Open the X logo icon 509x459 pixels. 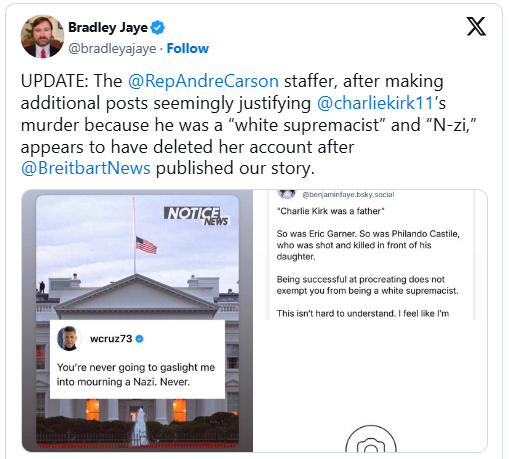pos(476,27)
